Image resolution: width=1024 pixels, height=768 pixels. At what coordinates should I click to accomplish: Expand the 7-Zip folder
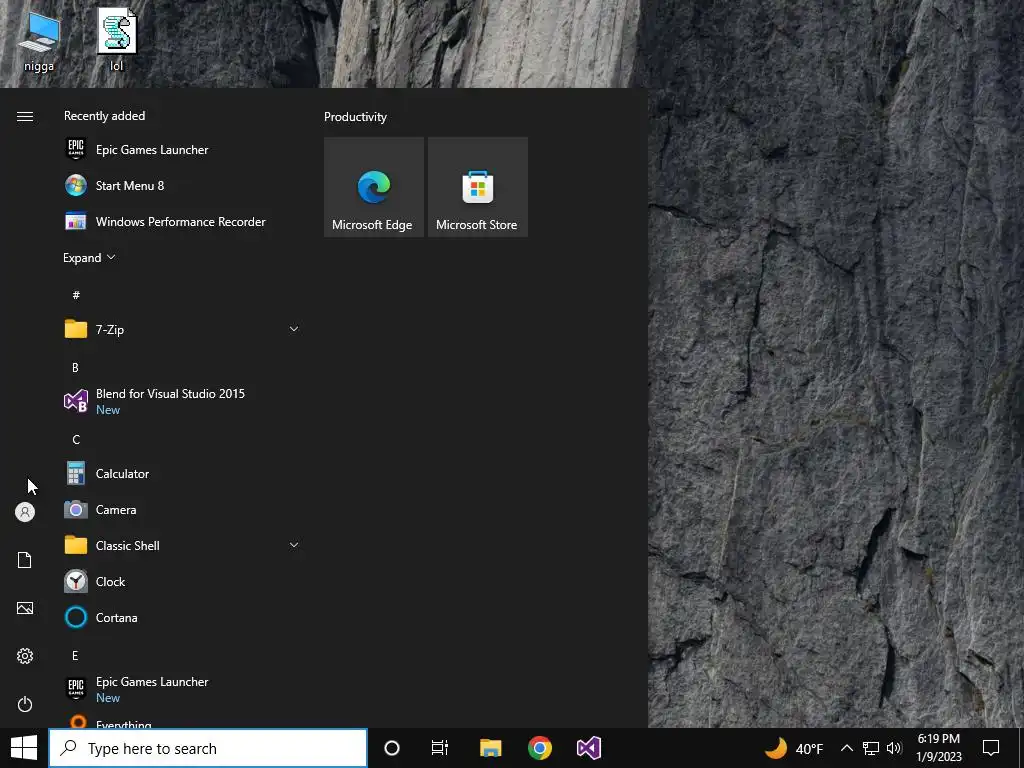182,329
